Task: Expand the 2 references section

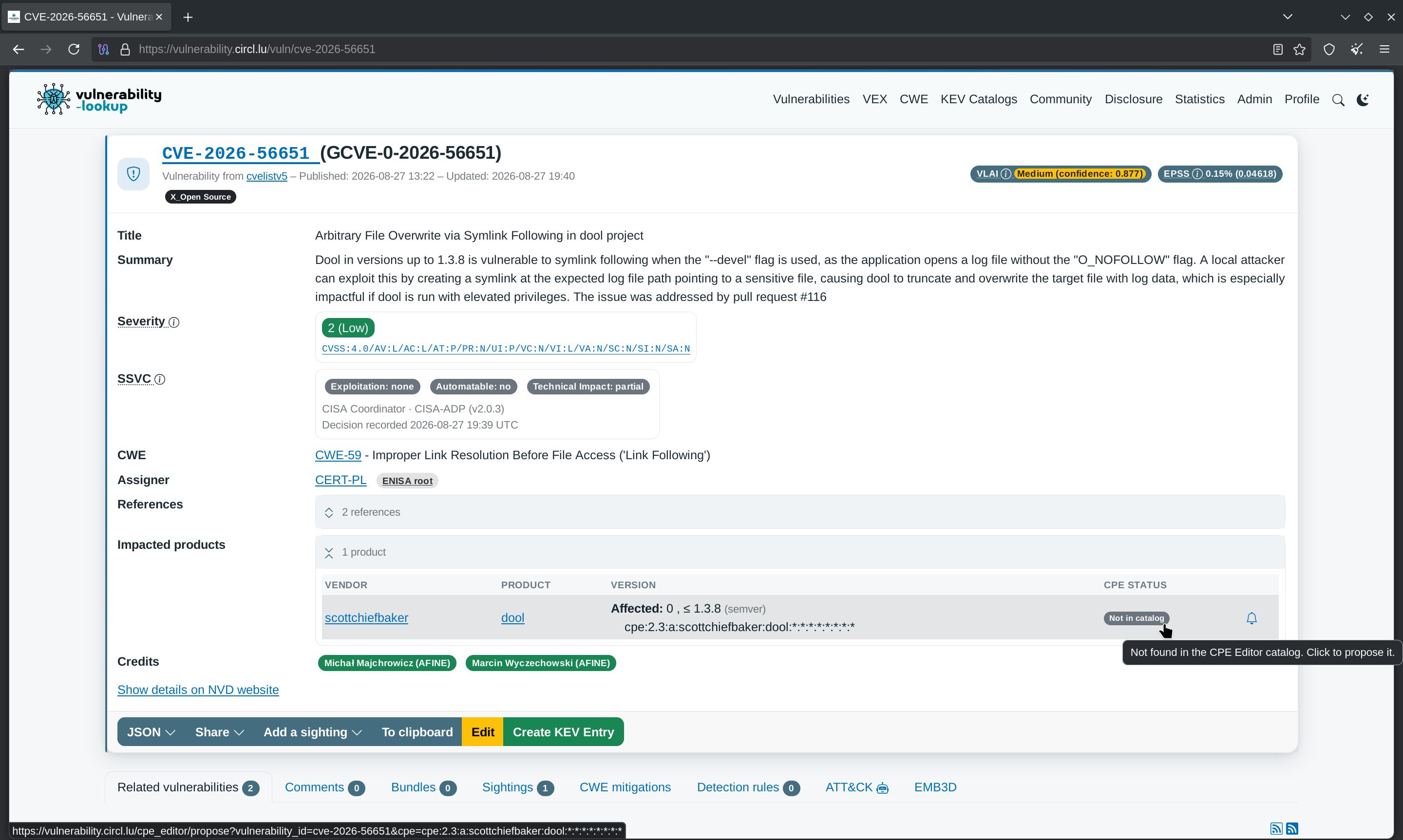Action: pos(799,512)
